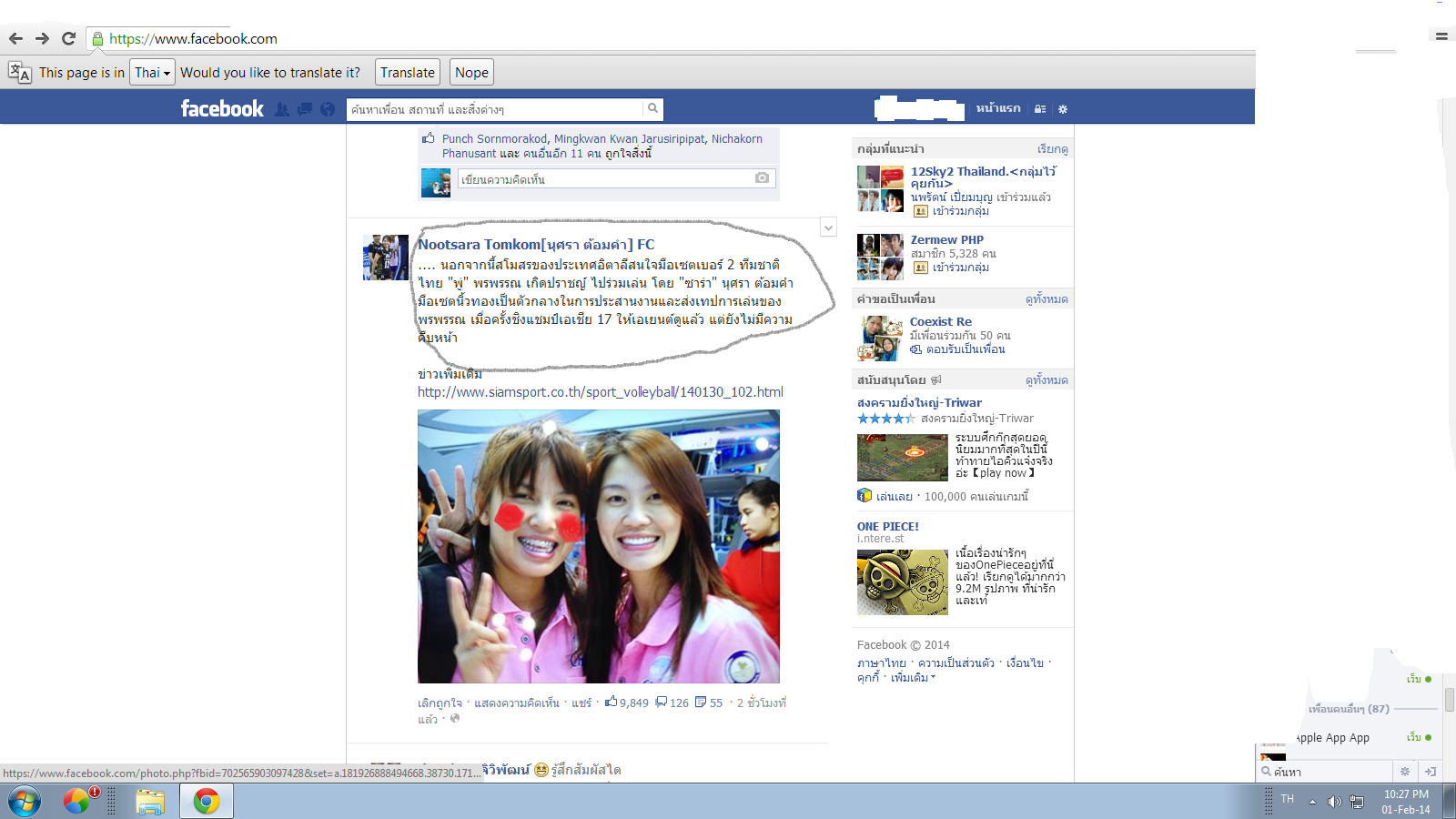Open the post photo of two women
1456x819 pixels.
[x=599, y=546]
